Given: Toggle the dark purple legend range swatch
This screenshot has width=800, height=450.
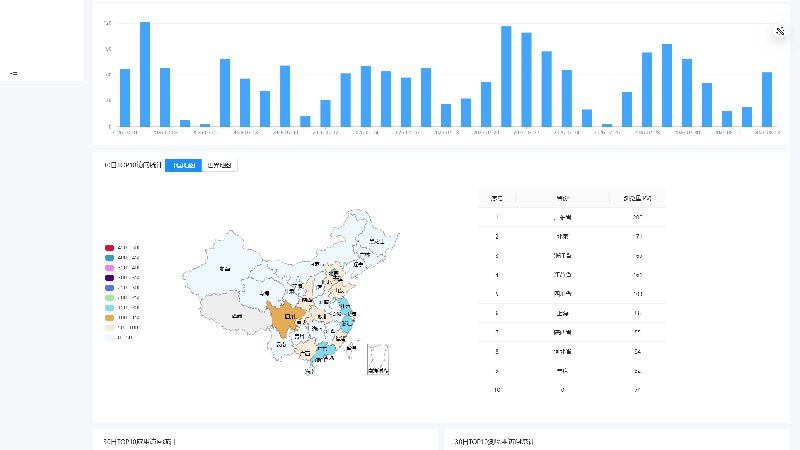Looking at the screenshot, I should [109, 278].
